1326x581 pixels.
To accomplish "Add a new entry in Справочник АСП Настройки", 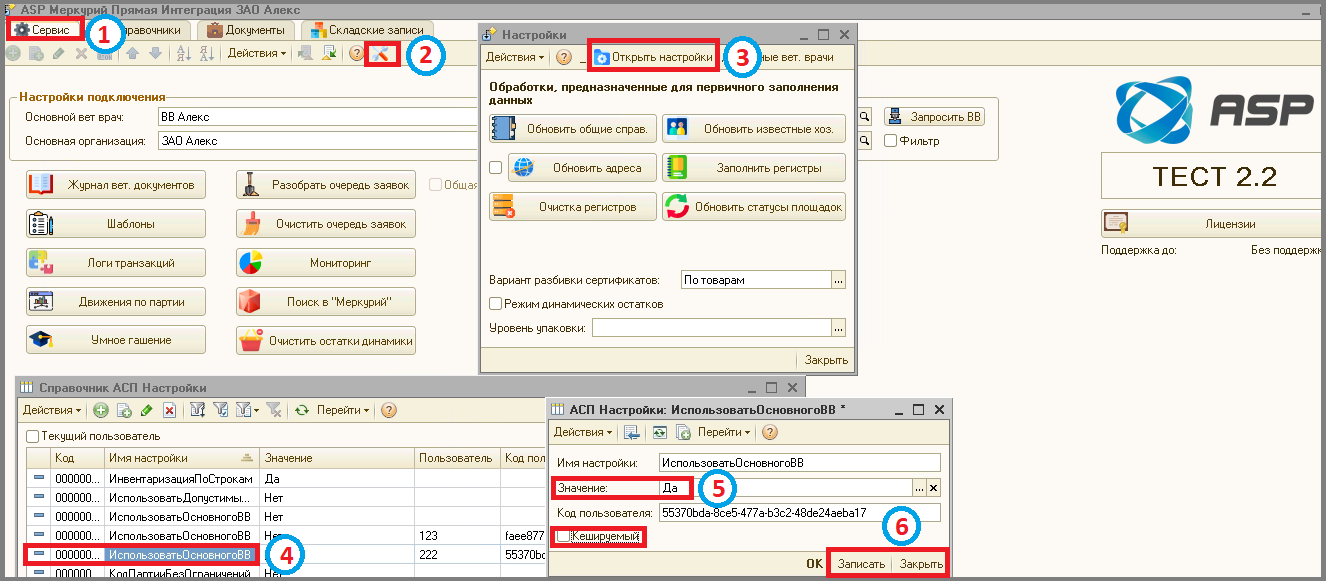I will pos(101,410).
